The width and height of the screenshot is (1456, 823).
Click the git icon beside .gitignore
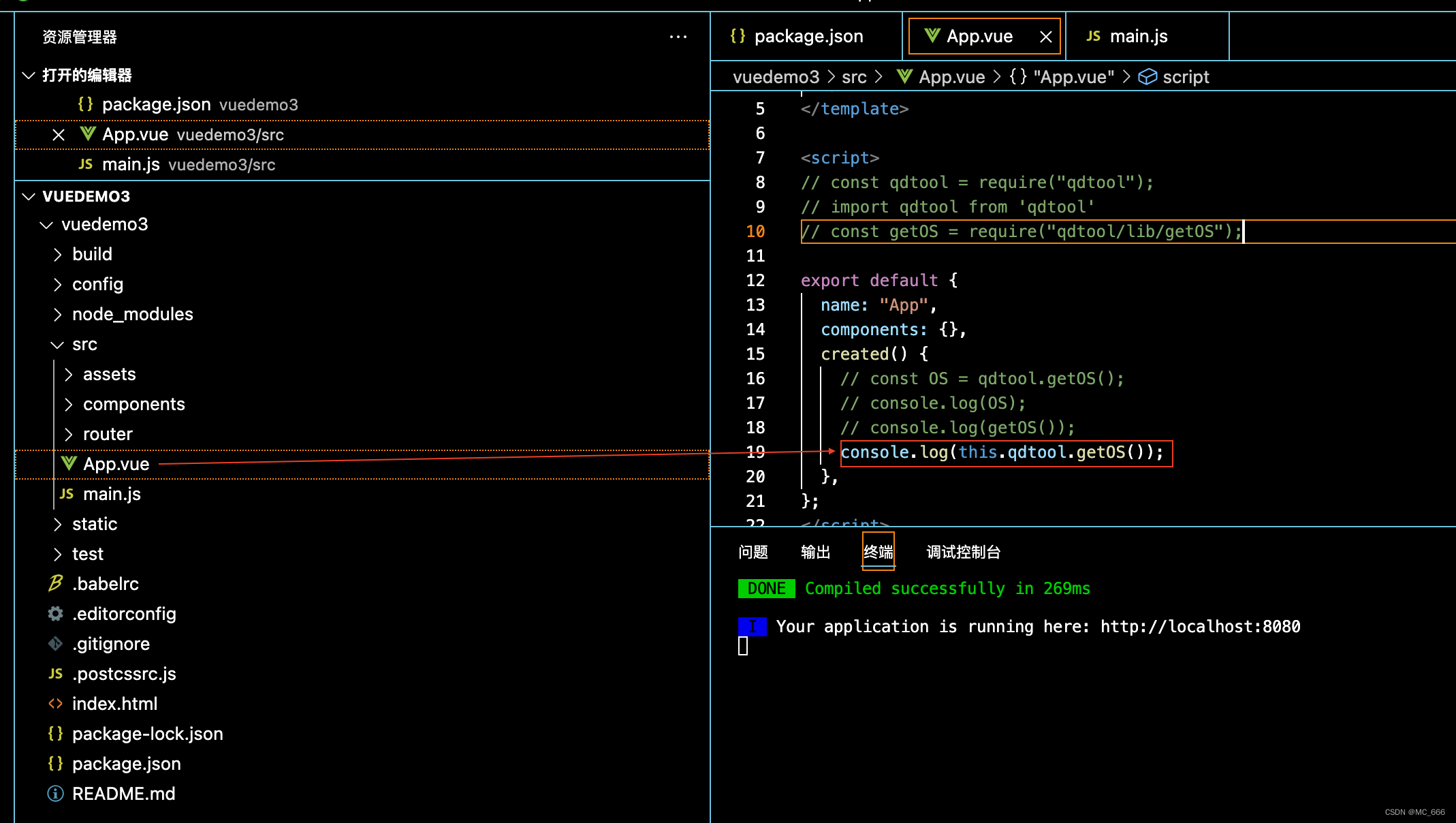point(56,643)
